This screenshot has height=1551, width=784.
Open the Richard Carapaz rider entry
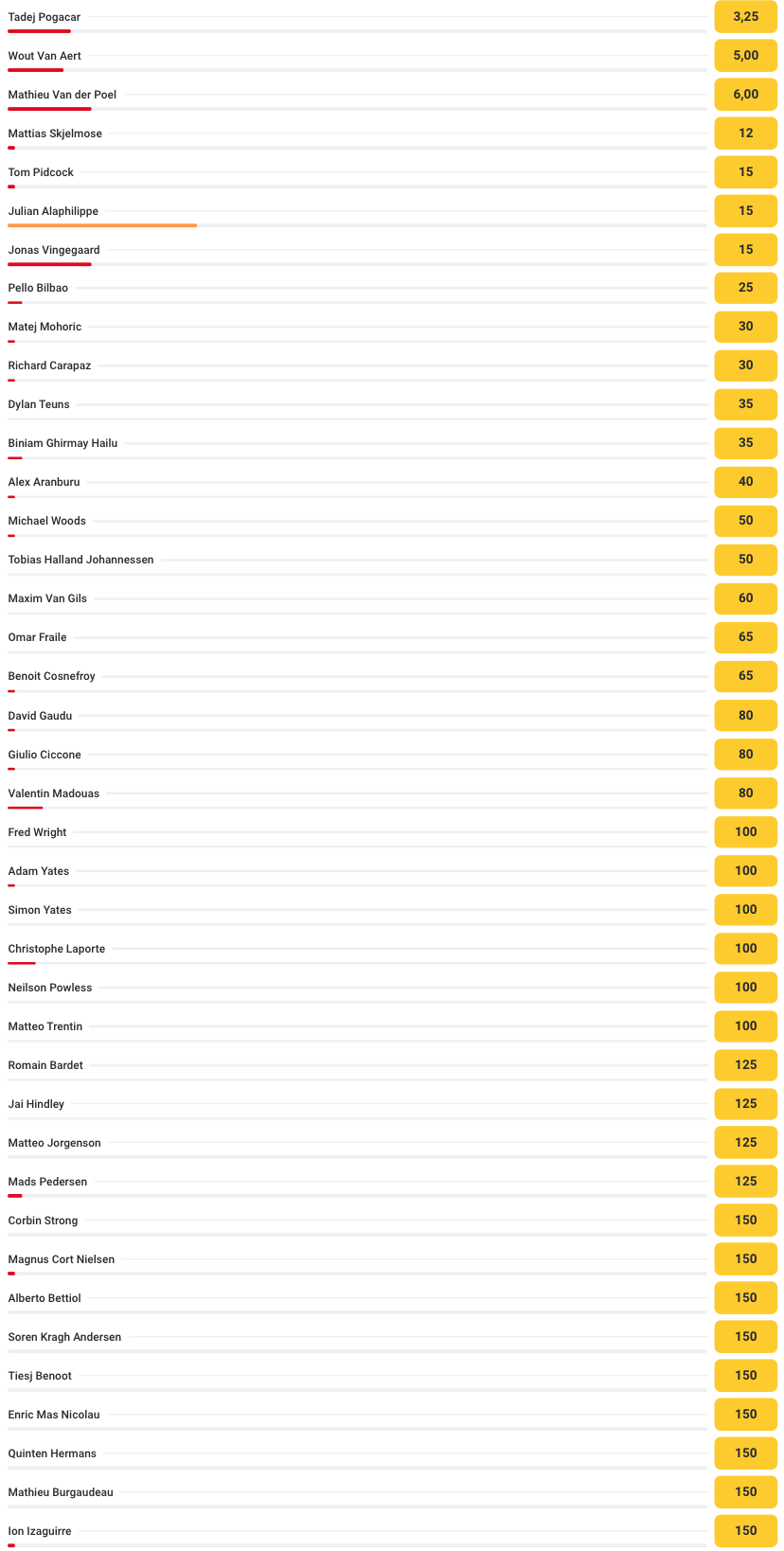tap(49, 365)
